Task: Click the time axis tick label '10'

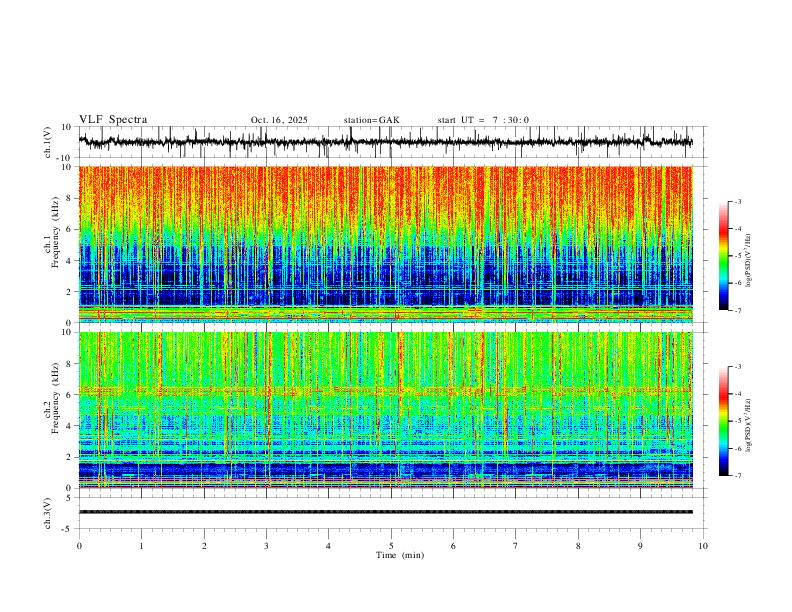Action: coord(703,546)
